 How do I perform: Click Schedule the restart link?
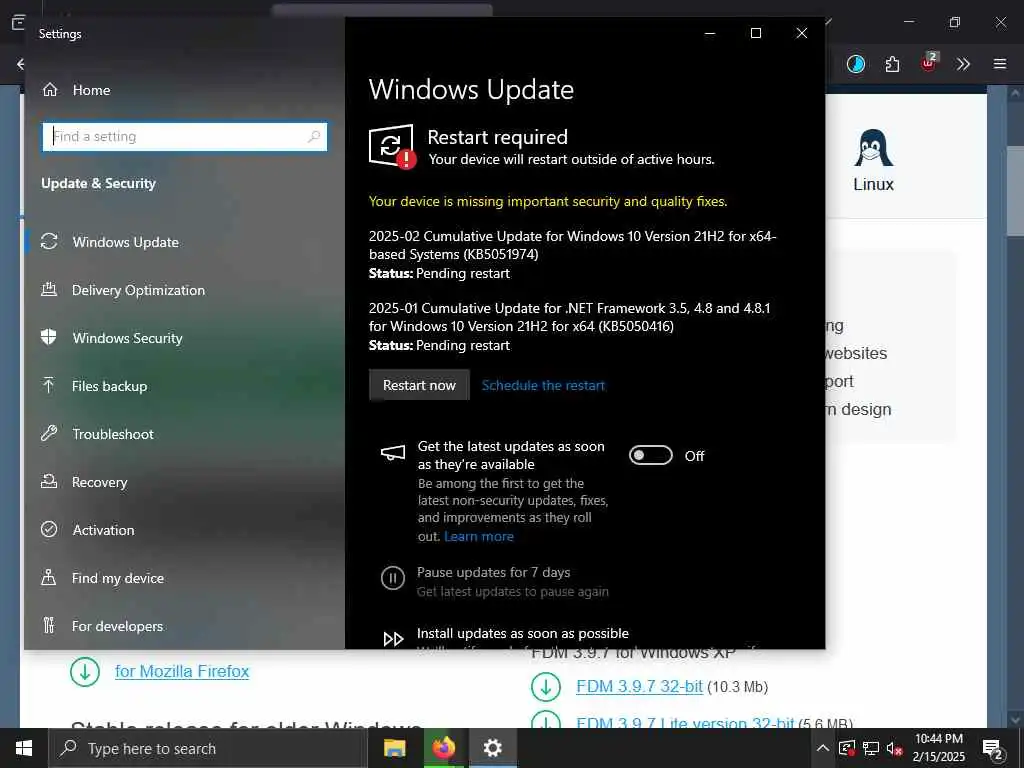click(543, 385)
